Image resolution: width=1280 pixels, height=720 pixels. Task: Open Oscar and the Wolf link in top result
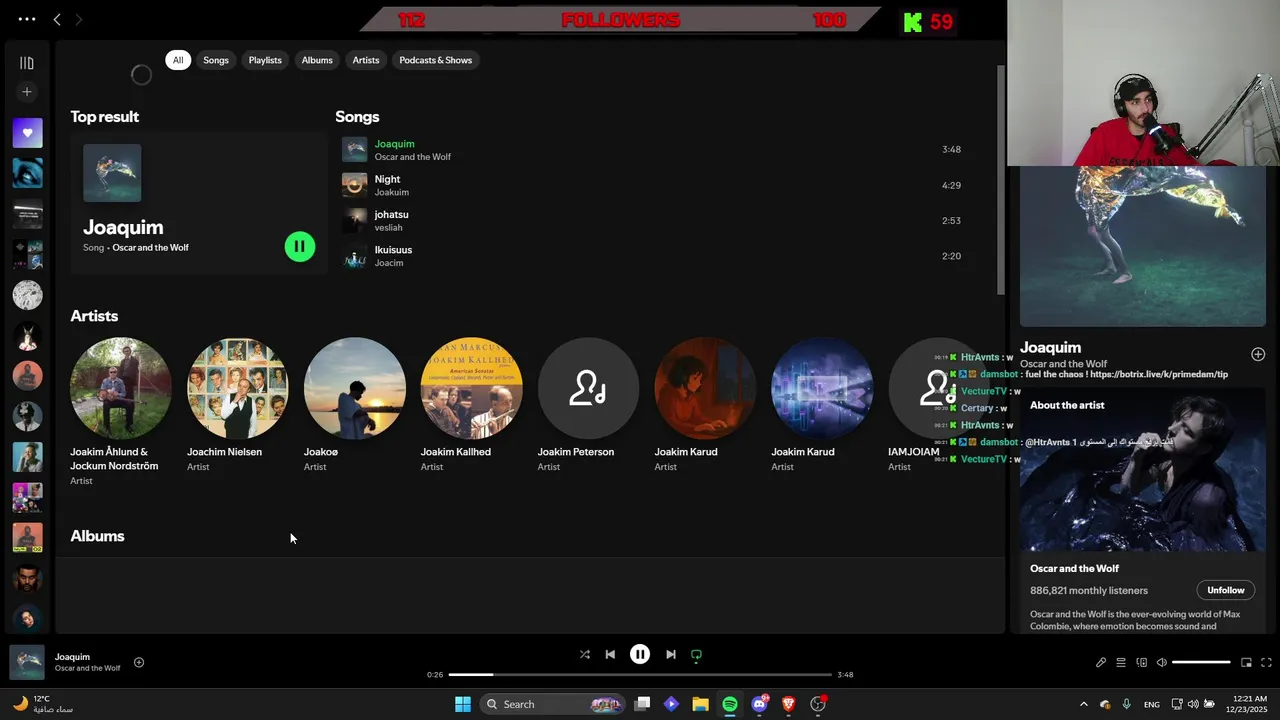click(150, 247)
